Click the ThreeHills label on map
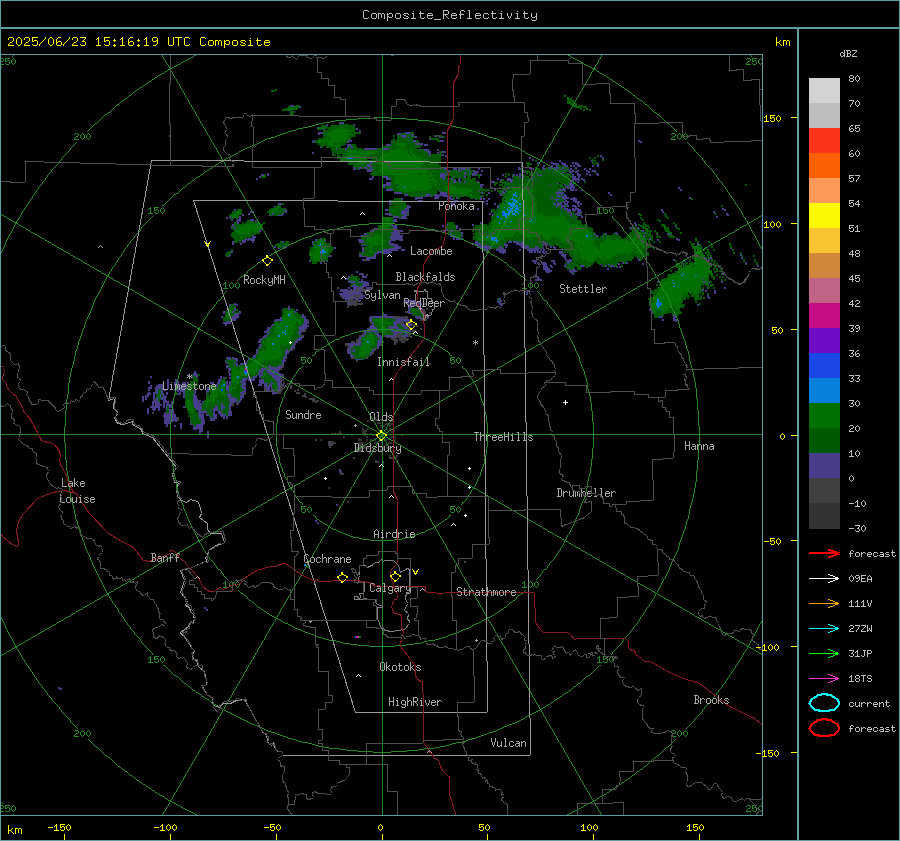Image resolution: width=900 pixels, height=841 pixels. pyautogui.click(x=503, y=437)
